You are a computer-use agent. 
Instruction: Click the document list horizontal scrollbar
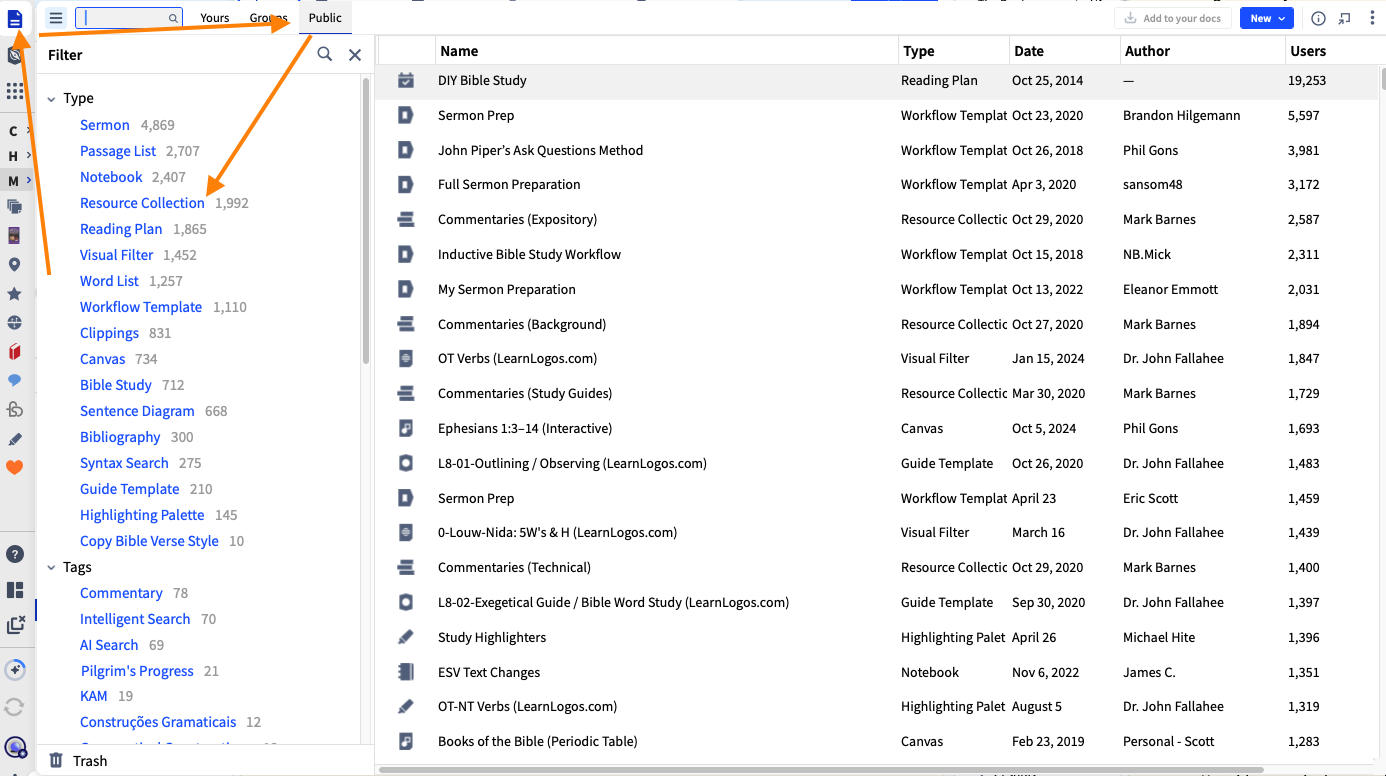tap(820, 770)
